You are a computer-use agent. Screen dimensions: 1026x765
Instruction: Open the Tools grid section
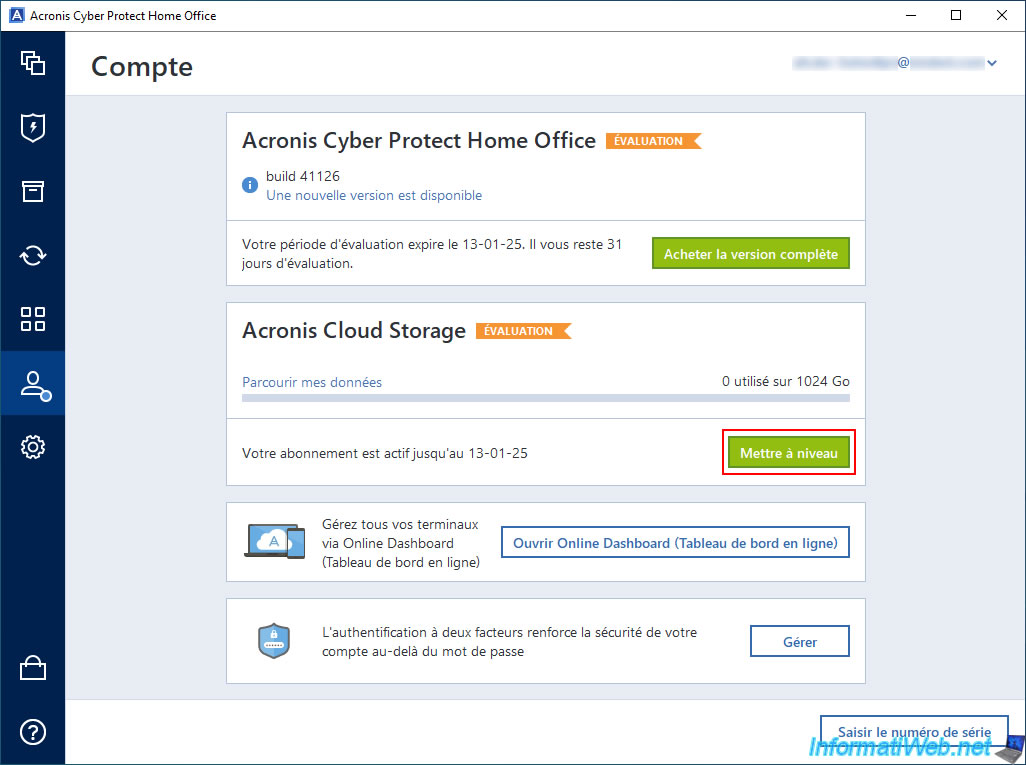pyautogui.click(x=33, y=319)
